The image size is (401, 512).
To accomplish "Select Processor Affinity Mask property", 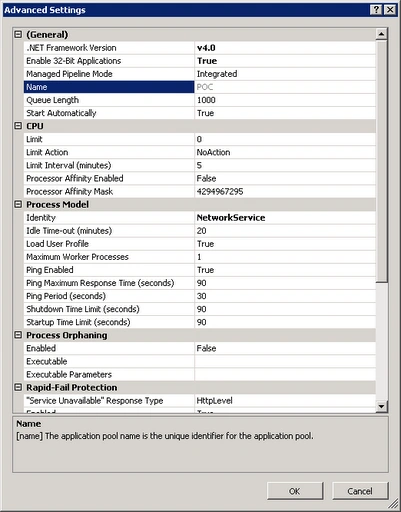I will tap(109, 191).
